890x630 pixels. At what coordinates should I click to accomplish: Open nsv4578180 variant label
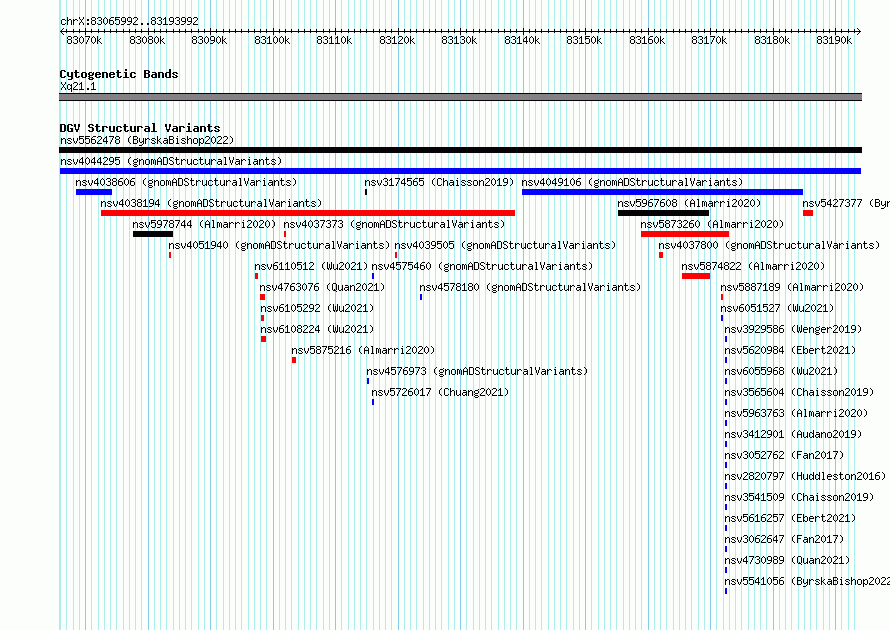coord(530,287)
